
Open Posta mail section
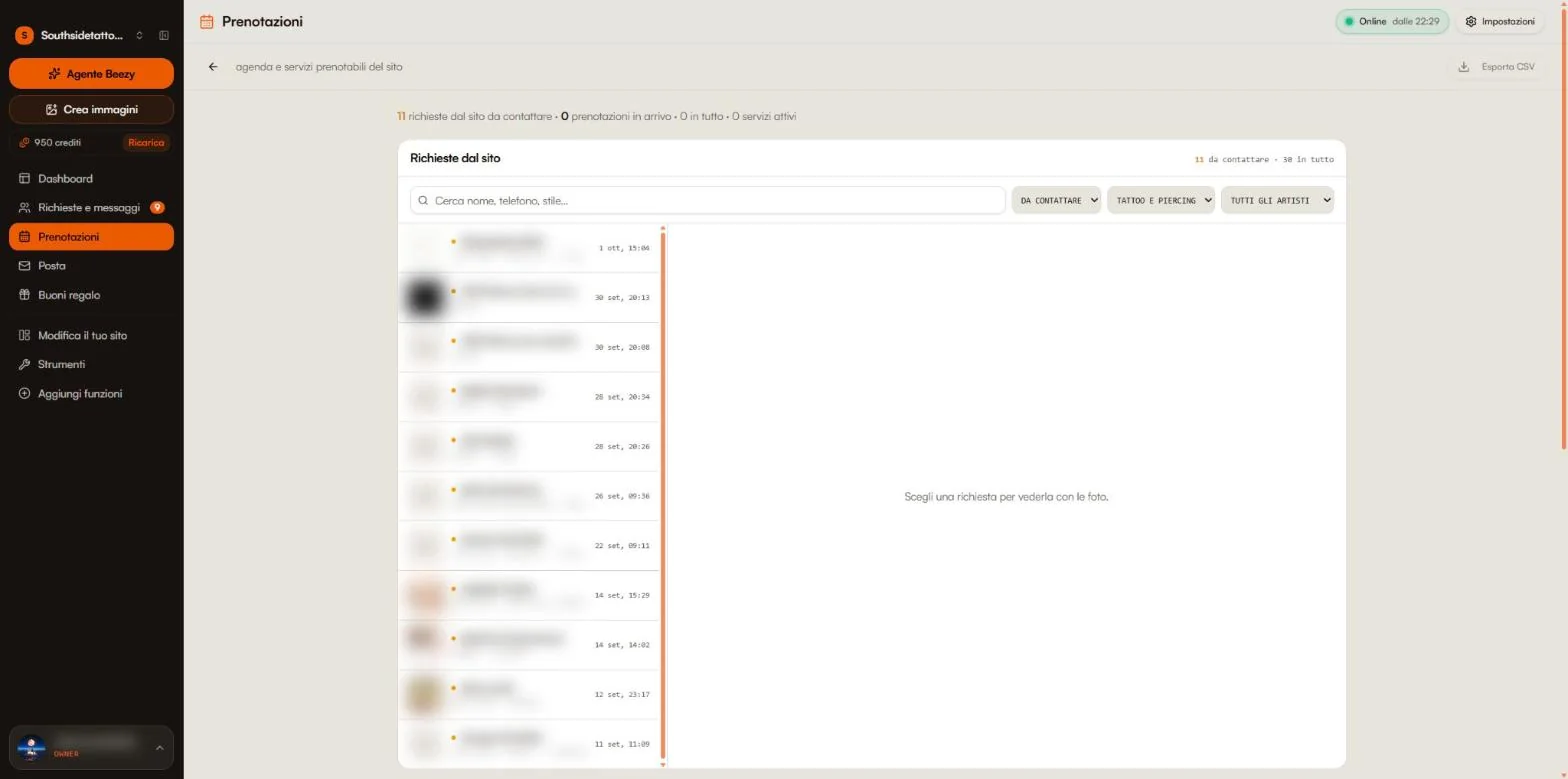91,266
